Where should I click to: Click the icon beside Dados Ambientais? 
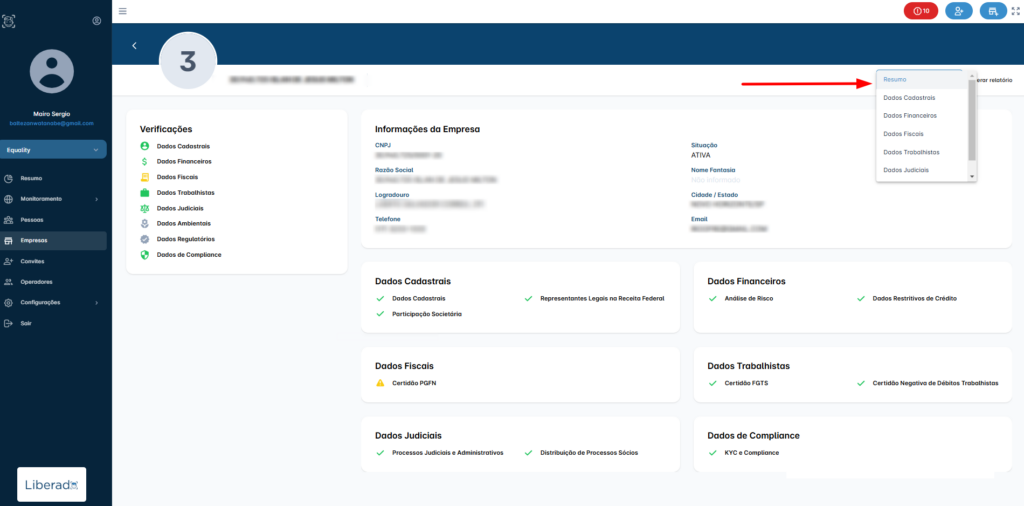[145, 223]
